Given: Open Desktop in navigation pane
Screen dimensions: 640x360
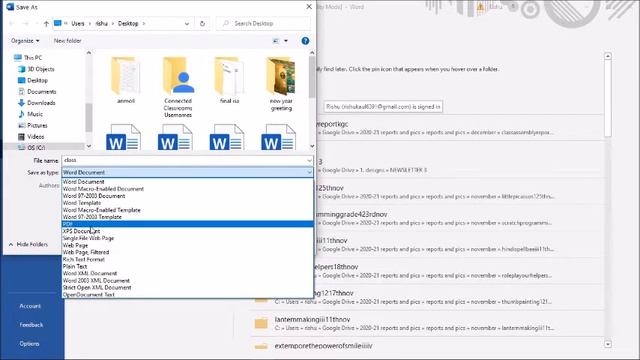Looking at the screenshot, I should pyautogui.click(x=37, y=80).
